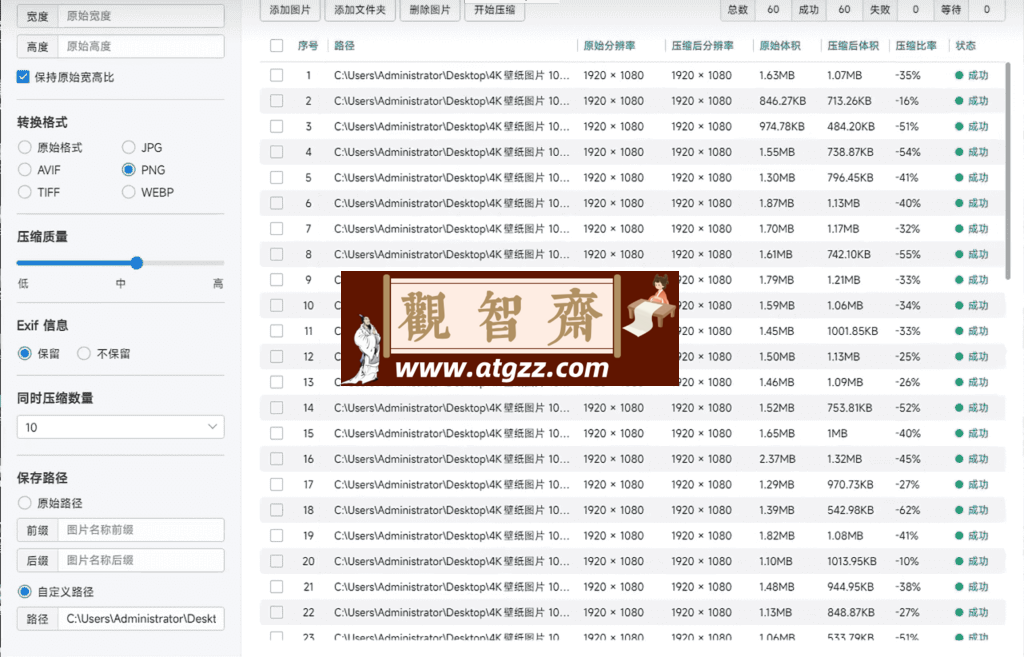Click the 压缩质量 slider handle
This screenshot has height=657, width=1024.
[x=136, y=263]
